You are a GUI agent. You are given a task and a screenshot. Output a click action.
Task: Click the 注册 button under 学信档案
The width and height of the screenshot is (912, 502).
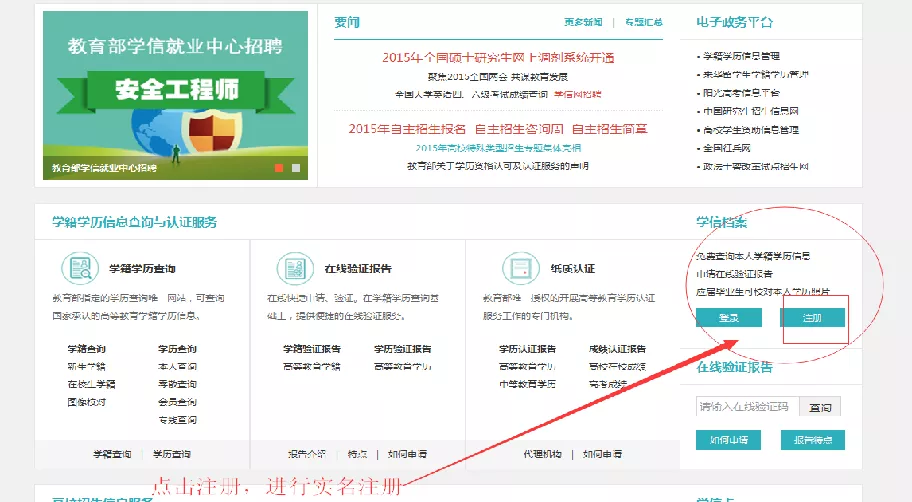(813, 318)
